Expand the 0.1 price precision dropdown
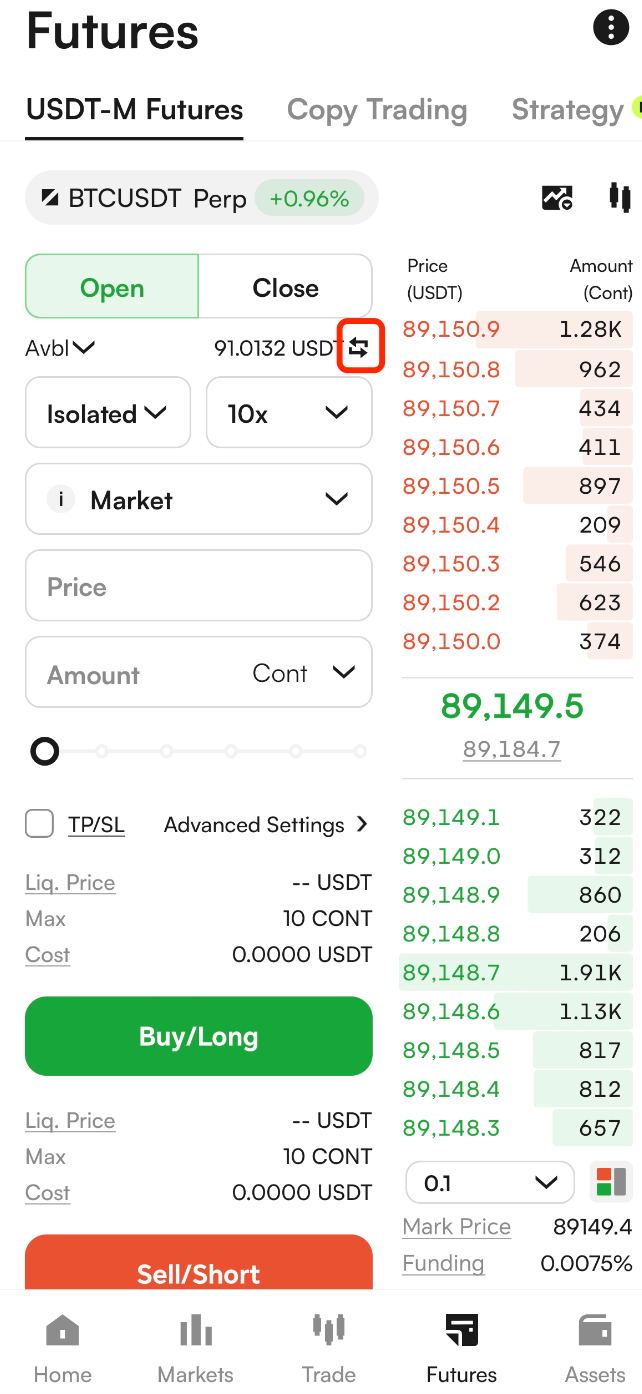The width and height of the screenshot is (642, 1394). tap(489, 1183)
